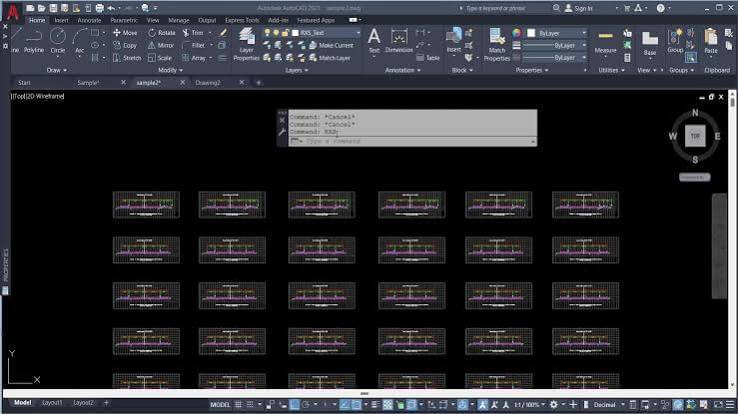The image size is (738, 414).
Task: Choose the Move tool
Action: click(125, 33)
